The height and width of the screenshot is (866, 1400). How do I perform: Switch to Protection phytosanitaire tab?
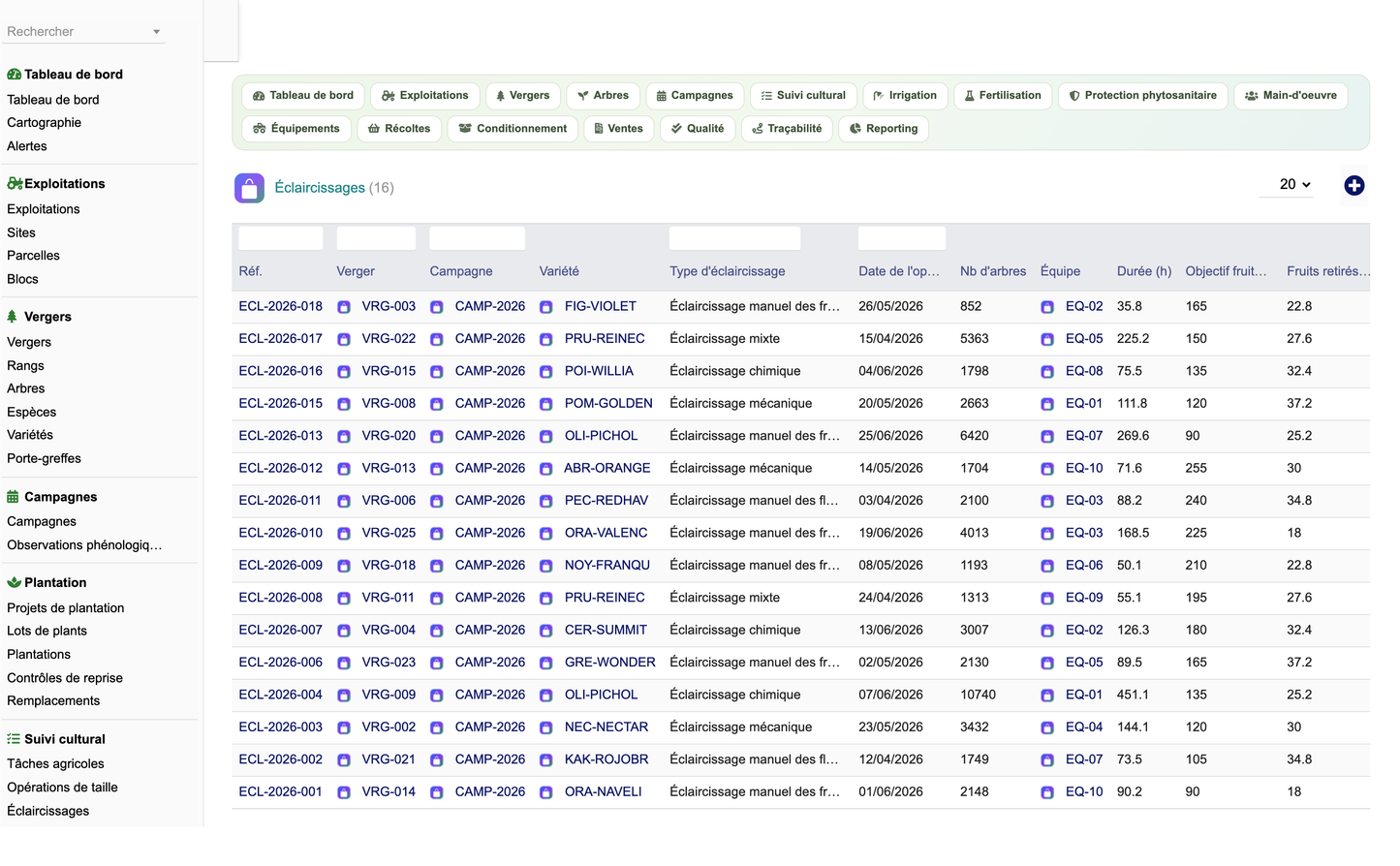pos(1142,96)
